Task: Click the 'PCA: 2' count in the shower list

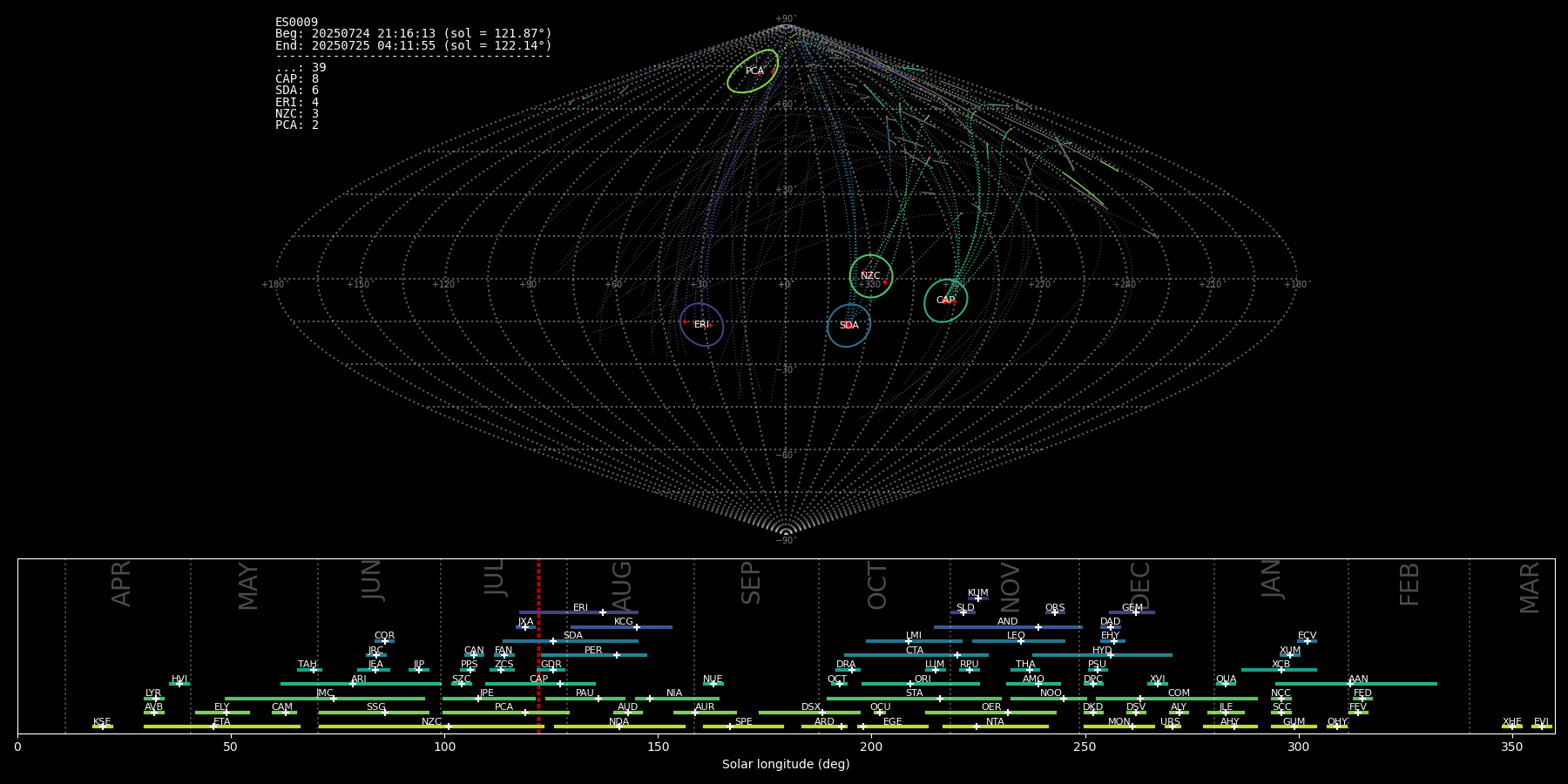Action: 297,125
